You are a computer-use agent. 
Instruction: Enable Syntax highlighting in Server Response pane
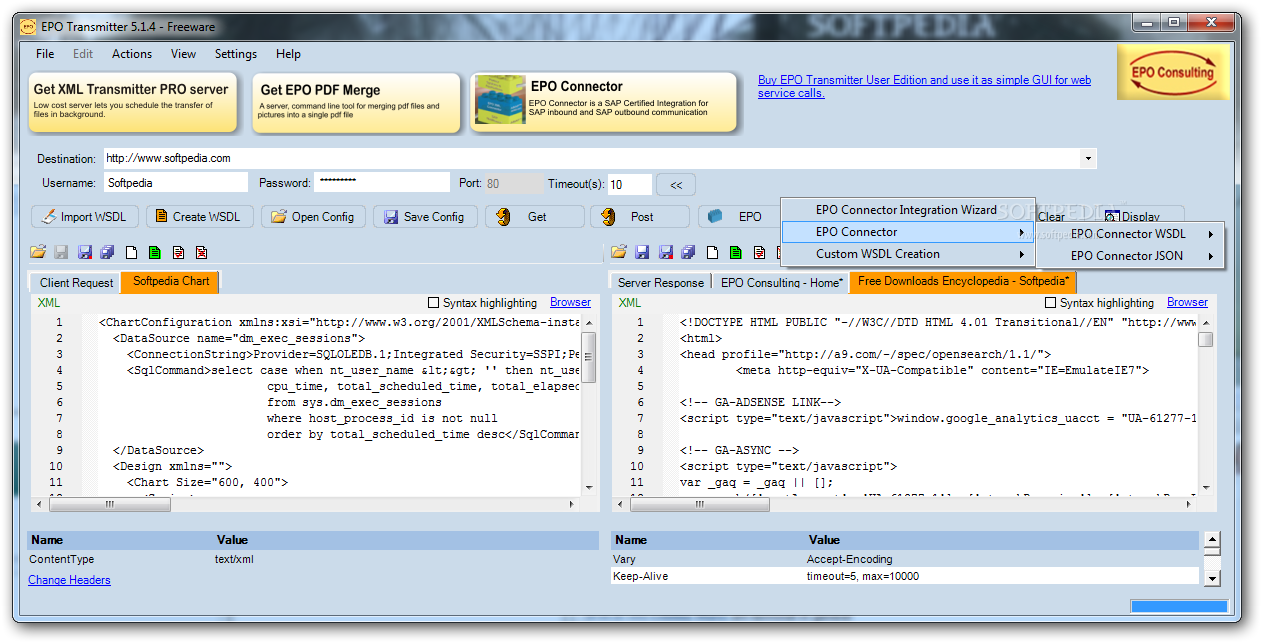click(x=1050, y=302)
